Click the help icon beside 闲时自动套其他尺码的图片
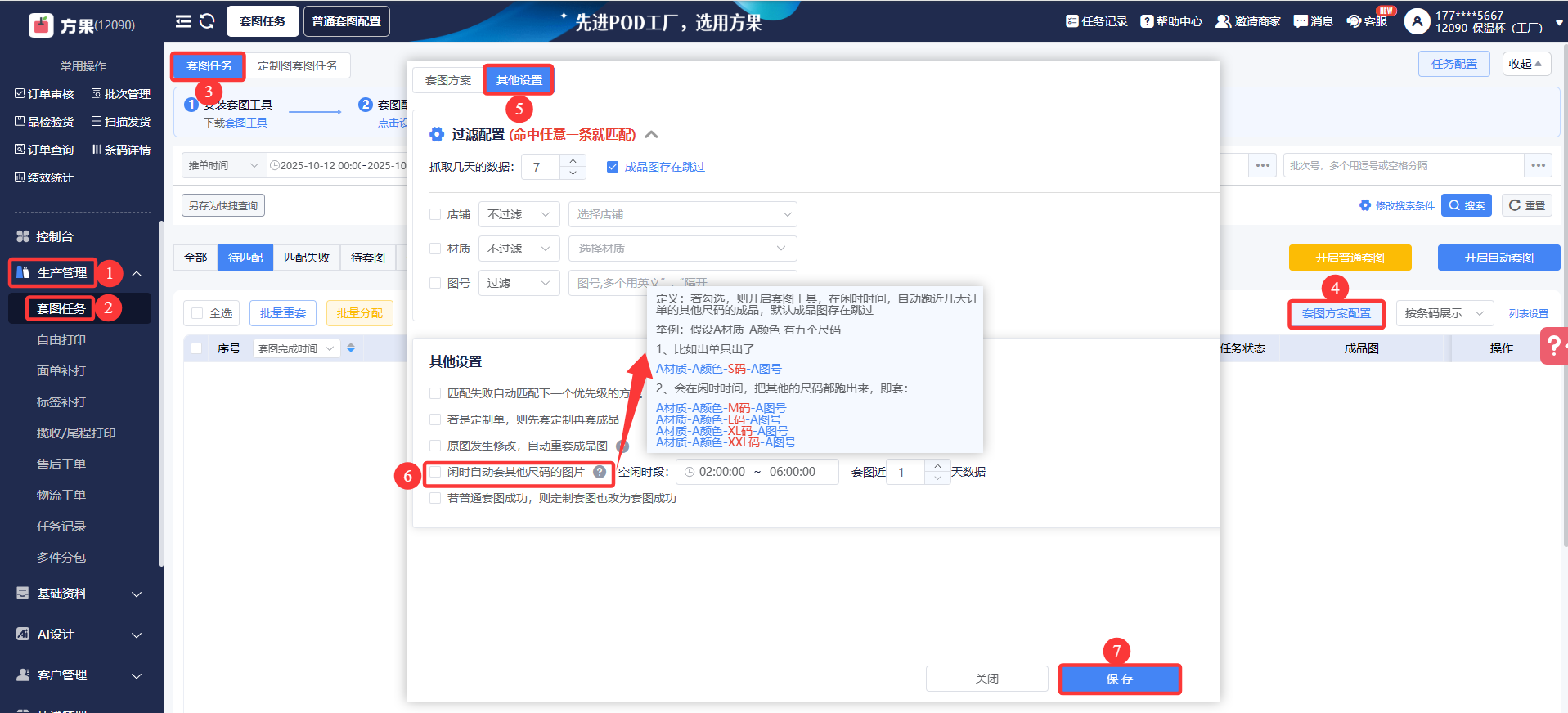The image size is (1568, 713). click(600, 472)
